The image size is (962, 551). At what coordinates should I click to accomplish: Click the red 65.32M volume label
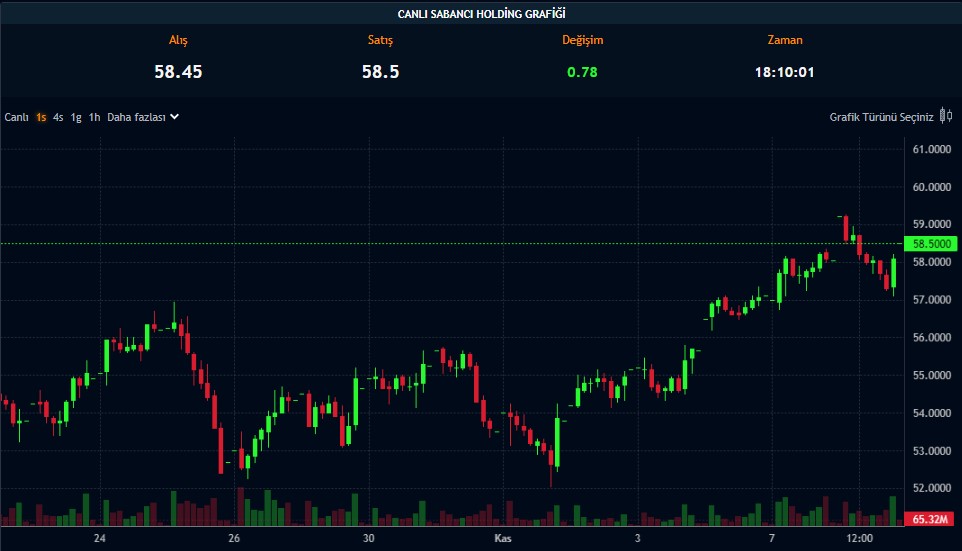coord(929,519)
